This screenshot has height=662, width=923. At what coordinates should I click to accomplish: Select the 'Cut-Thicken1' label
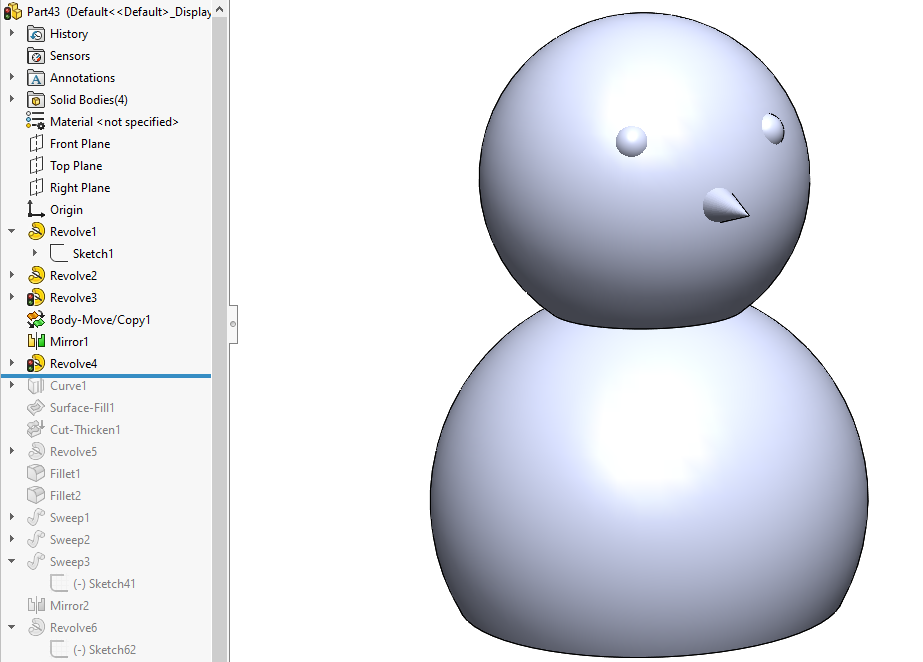tap(85, 430)
